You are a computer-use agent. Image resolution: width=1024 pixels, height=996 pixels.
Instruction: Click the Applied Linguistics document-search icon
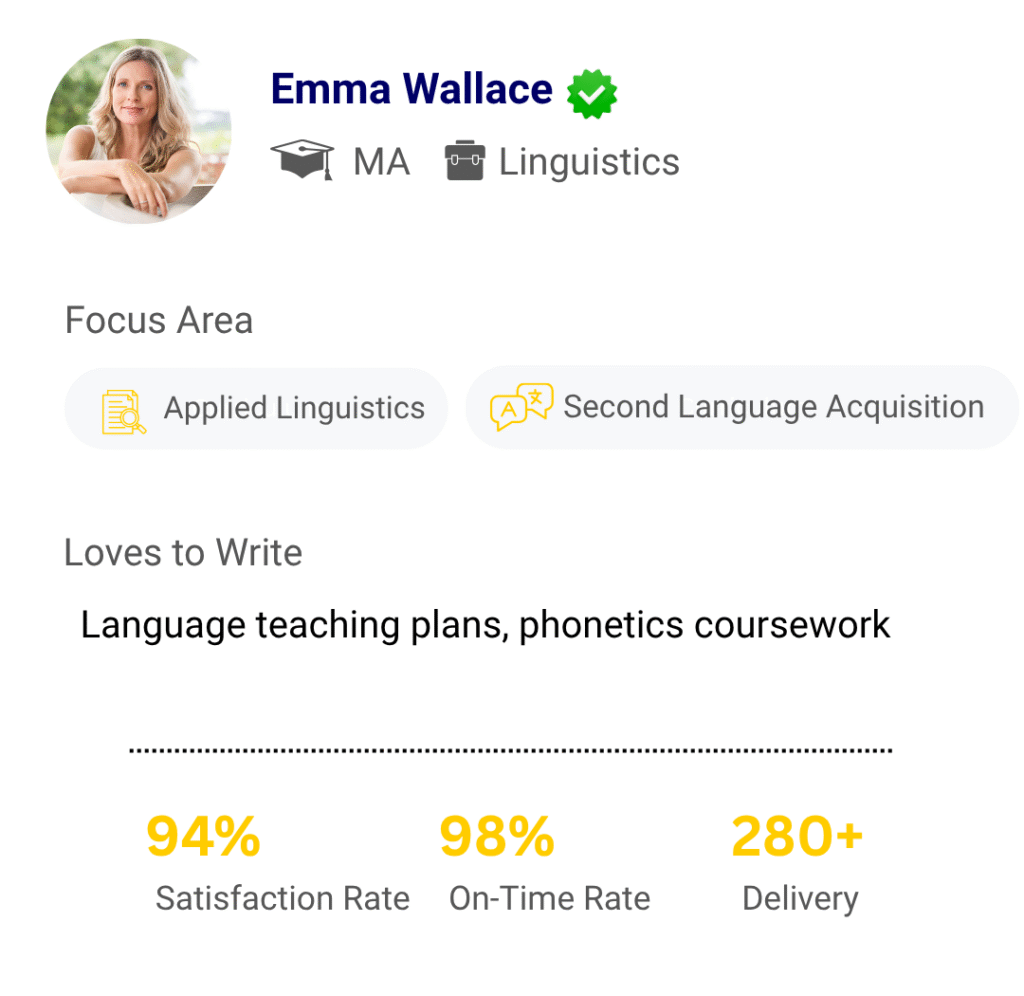(x=124, y=411)
